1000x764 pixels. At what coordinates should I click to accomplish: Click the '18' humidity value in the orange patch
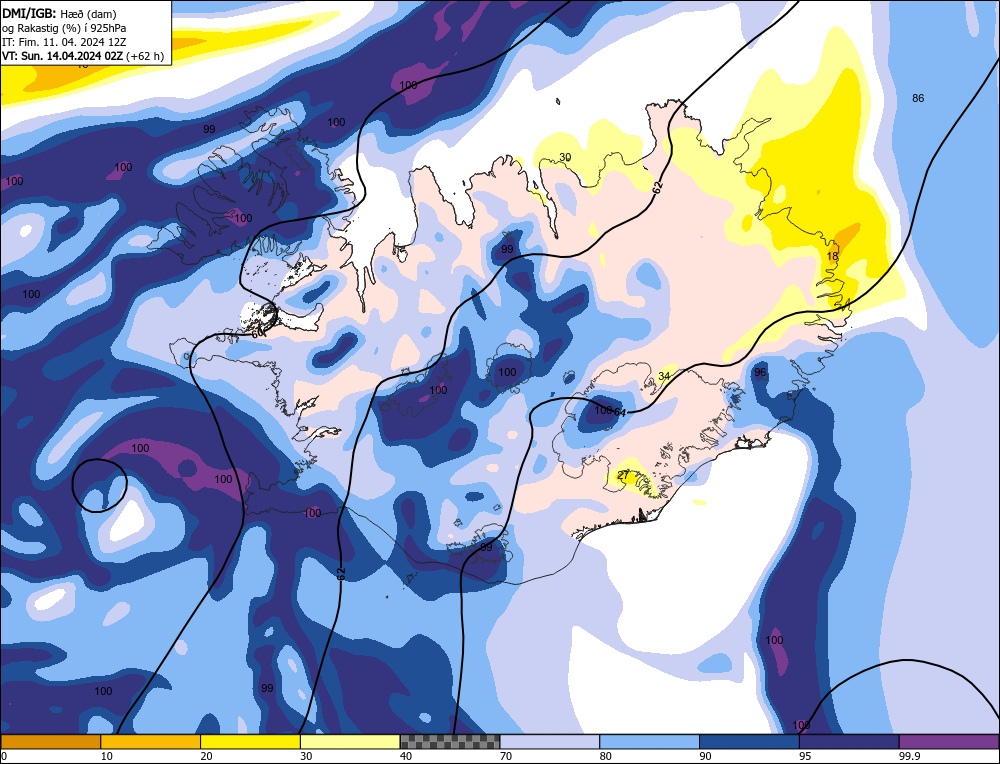coord(832,256)
